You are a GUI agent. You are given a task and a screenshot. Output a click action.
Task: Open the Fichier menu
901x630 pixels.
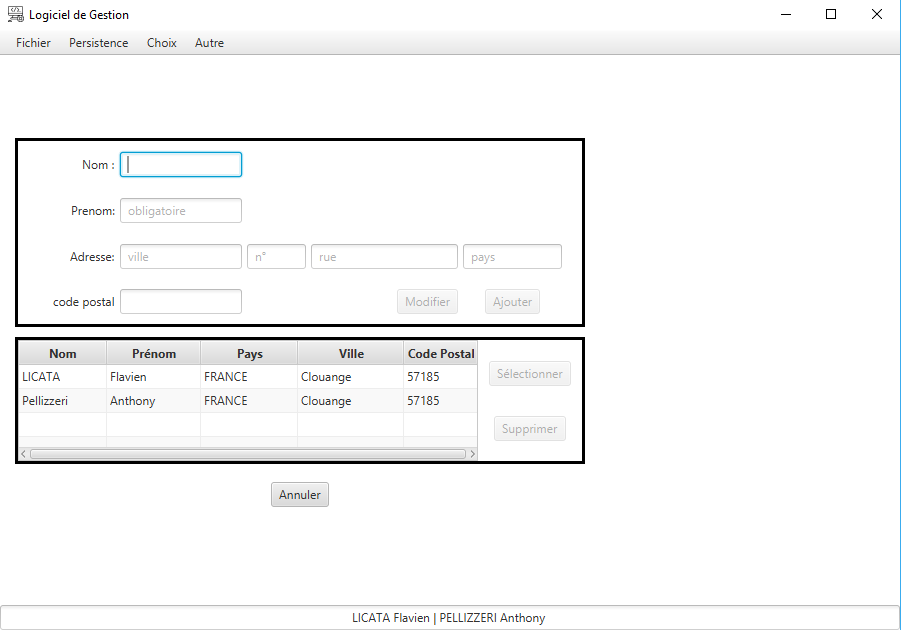[33, 43]
